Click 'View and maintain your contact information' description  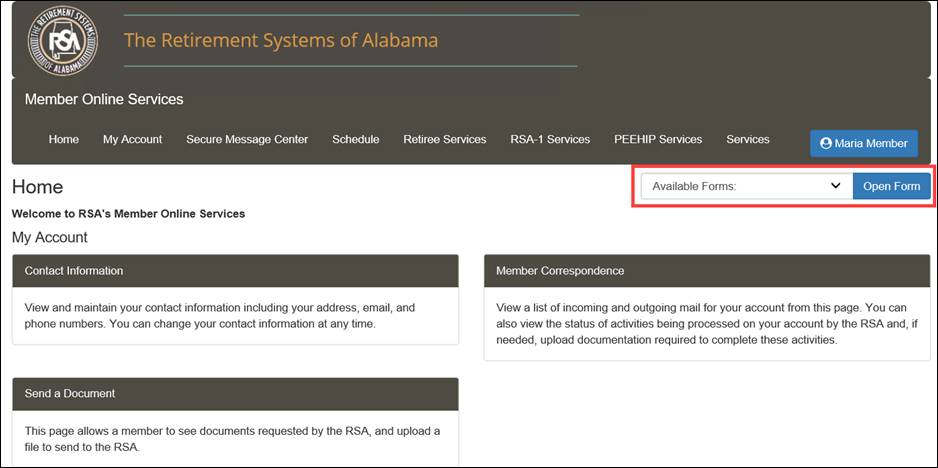coord(220,316)
